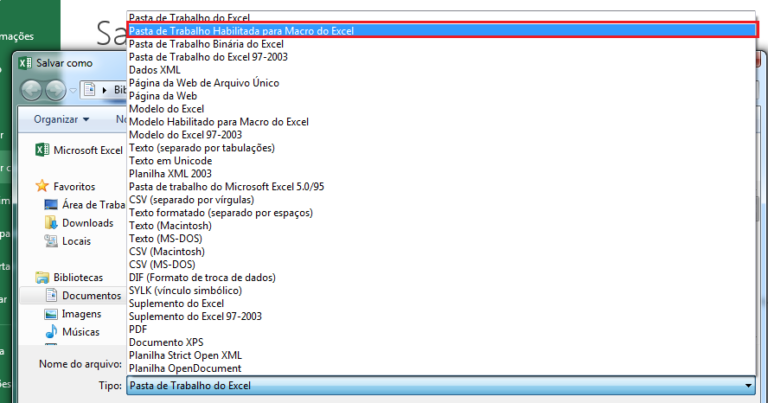768x403 pixels.
Task: Select the Imagens library
Action: 82,314
